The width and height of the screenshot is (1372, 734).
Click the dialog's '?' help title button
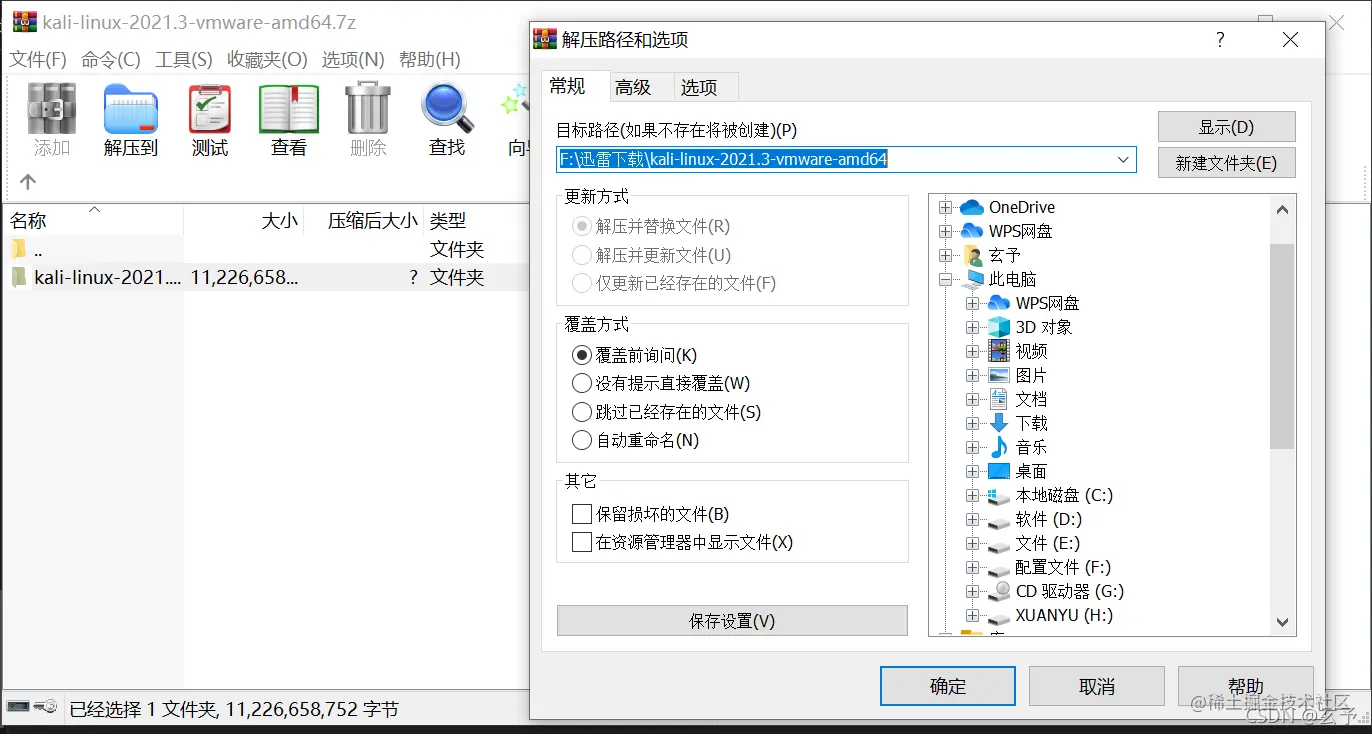(1220, 40)
